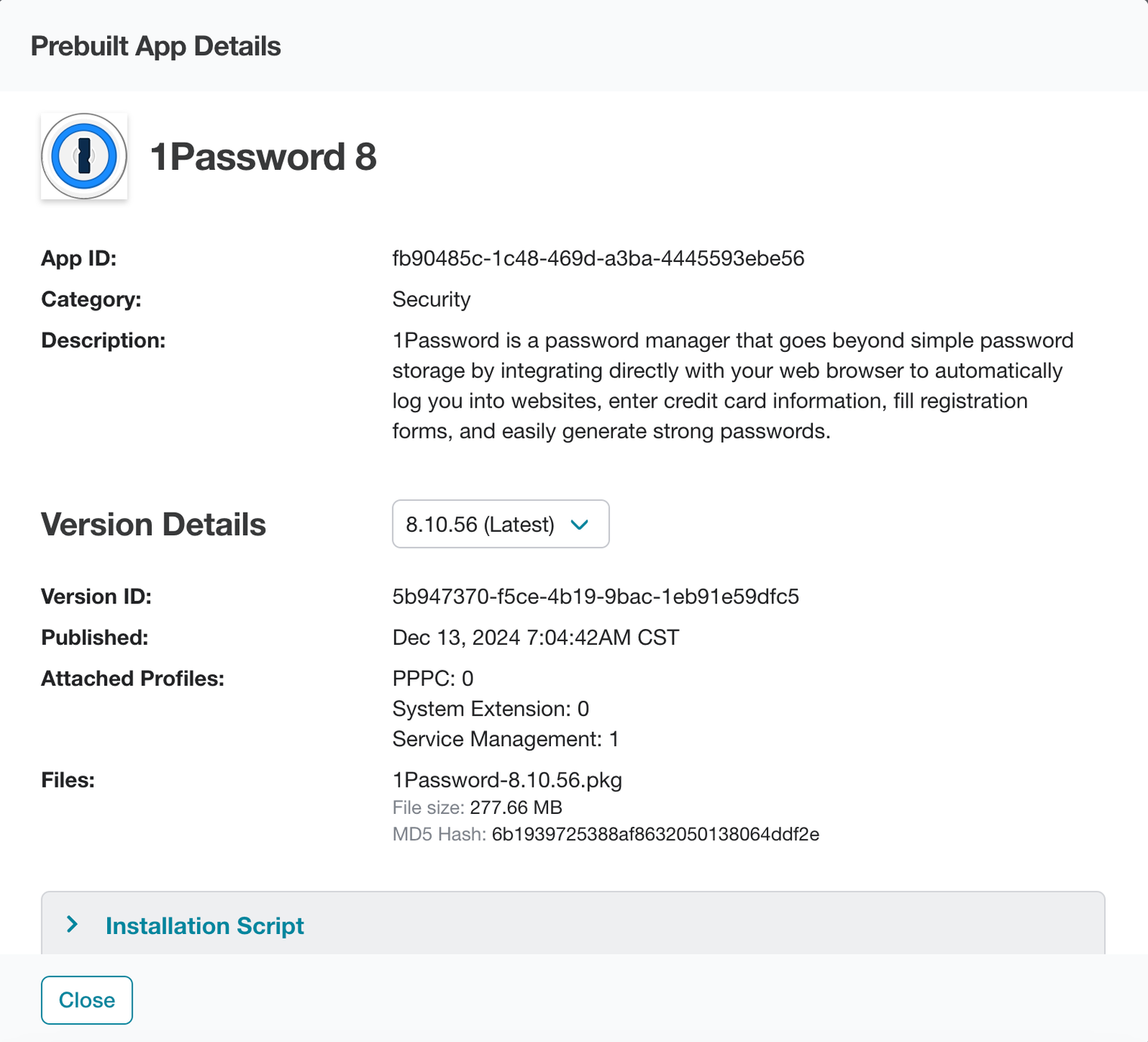Click the file name 1Password-8.10.56.pkg
The height and width of the screenshot is (1042, 1148).
click(507, 780)
